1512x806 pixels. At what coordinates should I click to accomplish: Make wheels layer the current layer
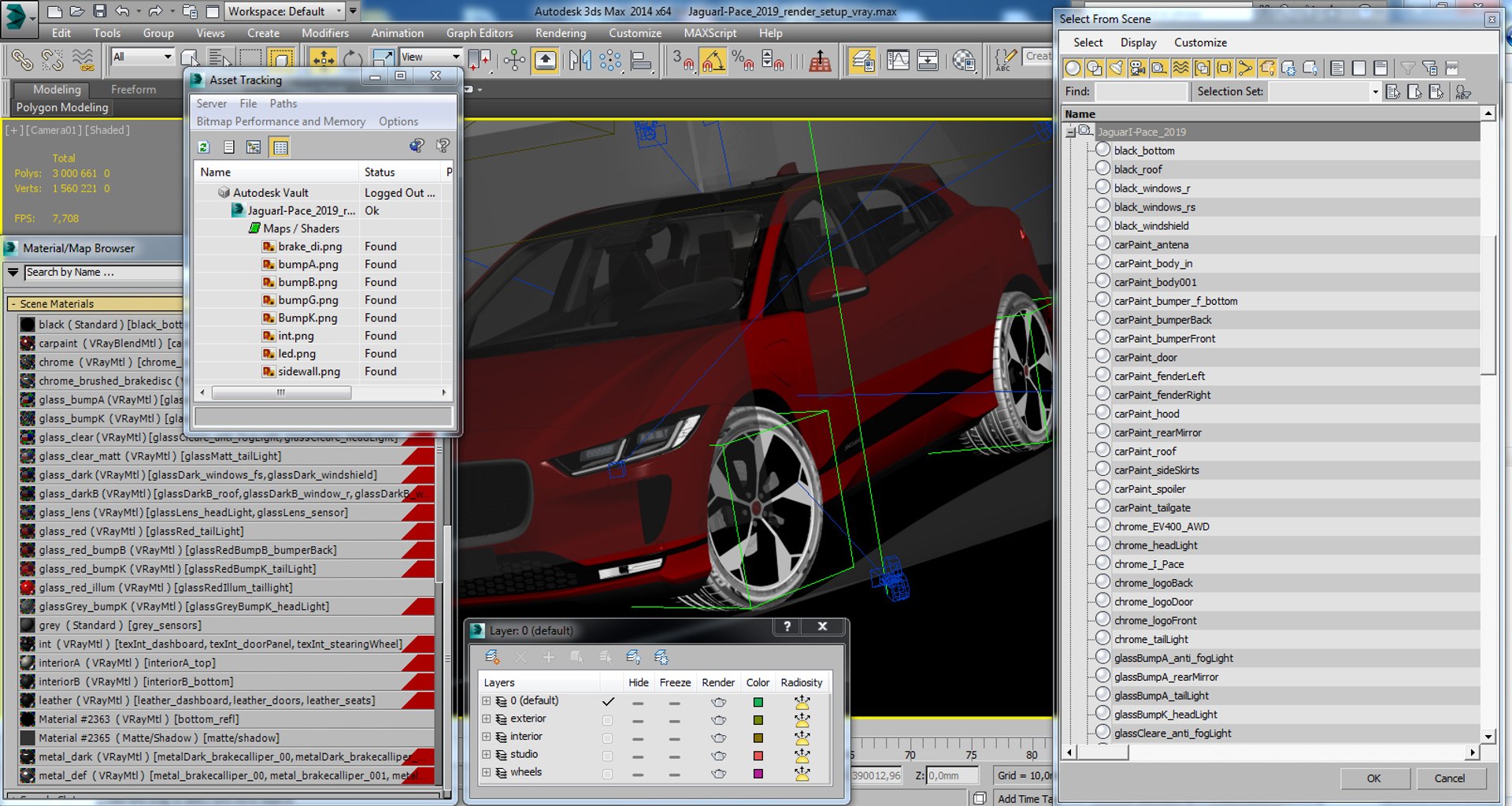coord(607,774)
